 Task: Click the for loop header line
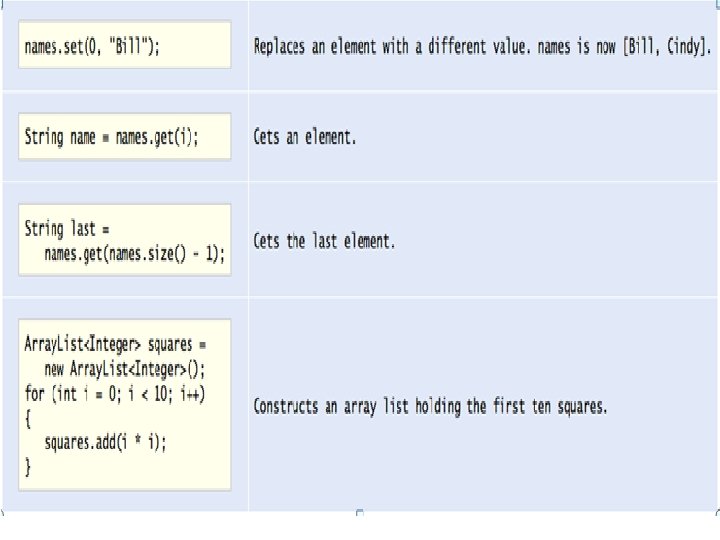[115, 393]
